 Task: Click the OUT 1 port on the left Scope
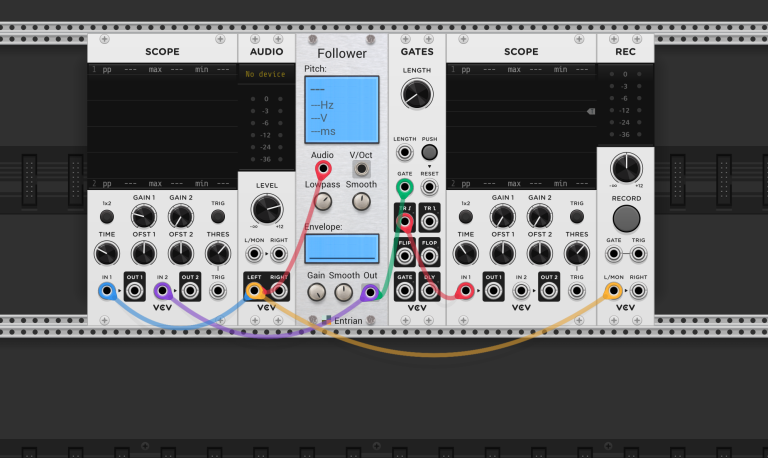134,291
